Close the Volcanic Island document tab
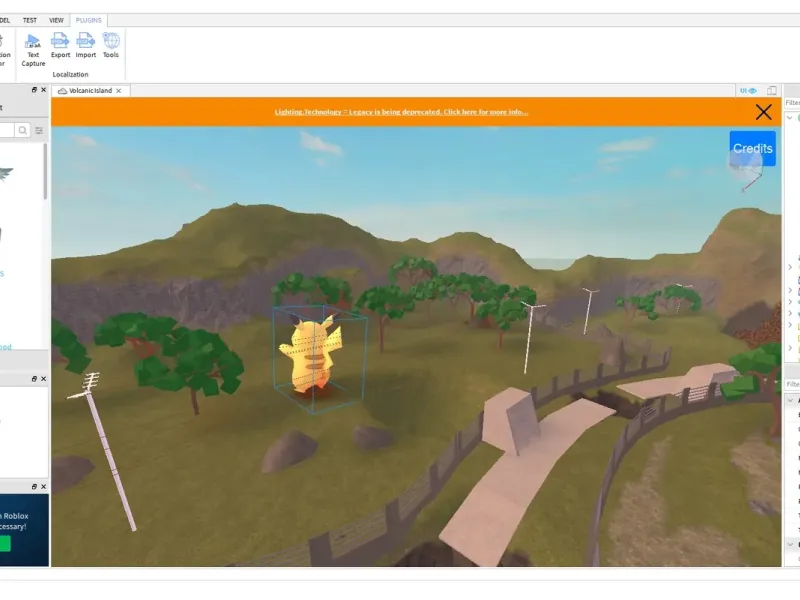Screen dimensions: 800x600 tap(119, 91)
